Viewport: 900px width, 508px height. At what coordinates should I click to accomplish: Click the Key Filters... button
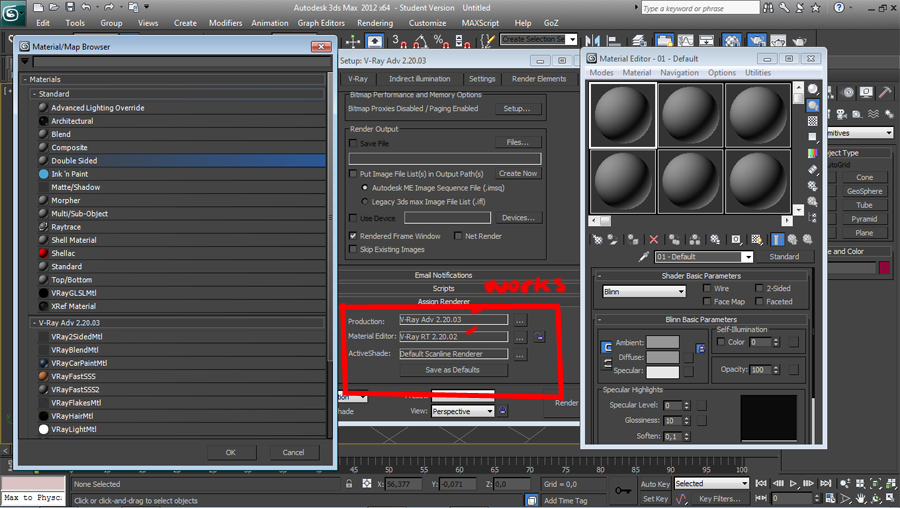click(x=719, y=499)
